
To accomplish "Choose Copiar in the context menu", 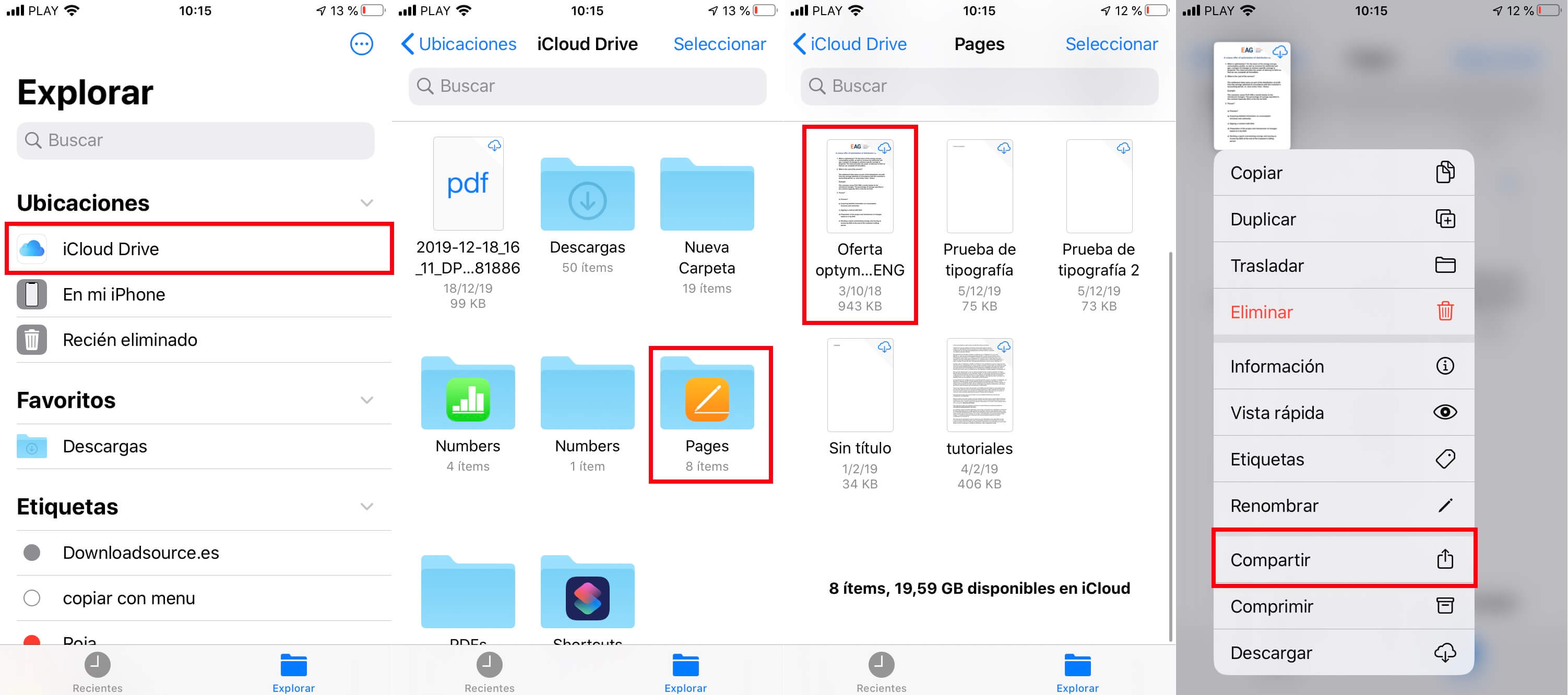I will click(1344, 173).
